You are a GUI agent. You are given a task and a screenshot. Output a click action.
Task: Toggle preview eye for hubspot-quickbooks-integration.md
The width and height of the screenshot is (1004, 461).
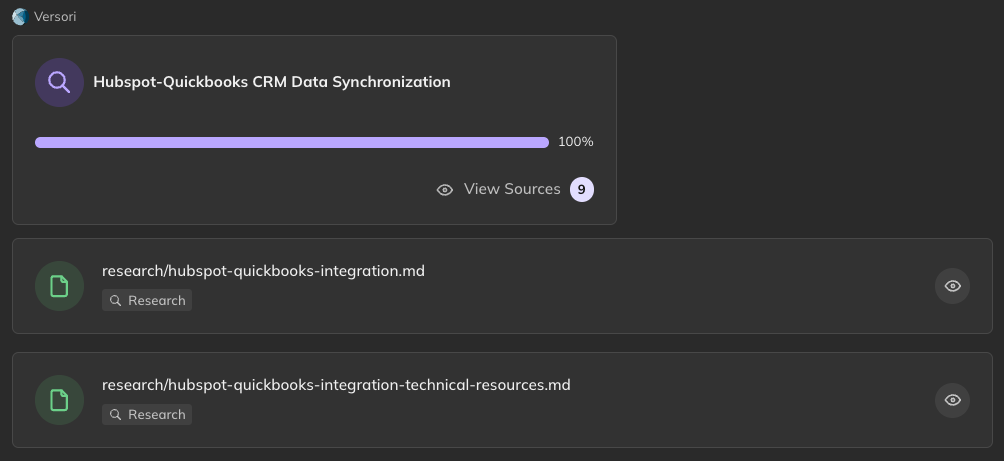pos(952,286)
